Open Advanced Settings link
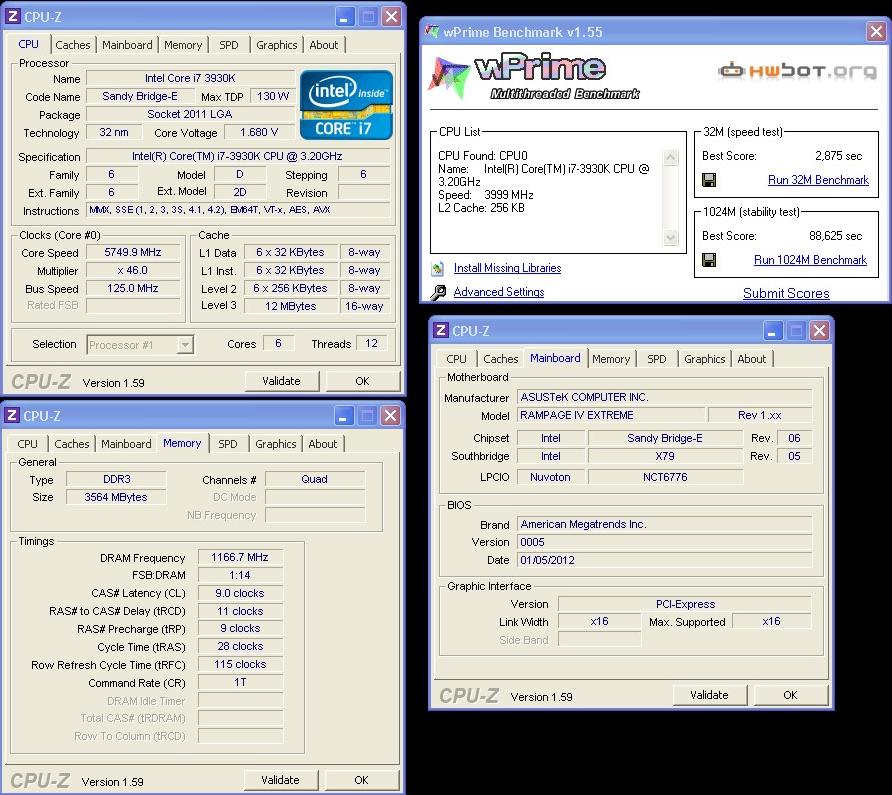This screenshot has width=892, height=795. [499, 292]
